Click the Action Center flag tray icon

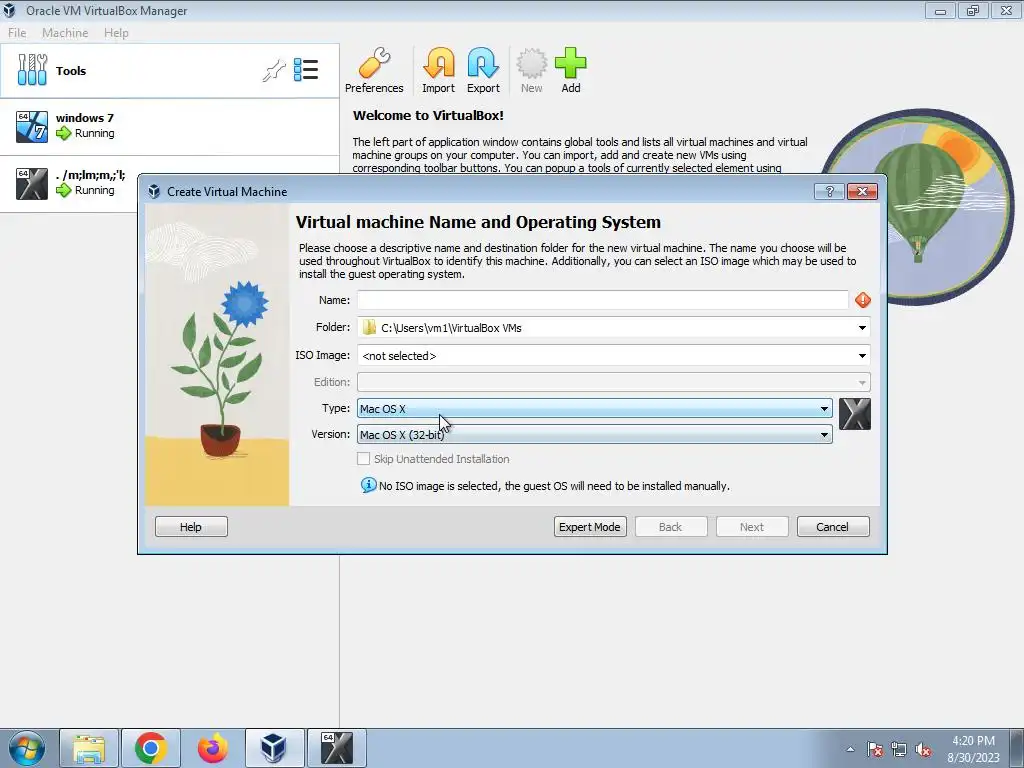click(x=875, y=750)
